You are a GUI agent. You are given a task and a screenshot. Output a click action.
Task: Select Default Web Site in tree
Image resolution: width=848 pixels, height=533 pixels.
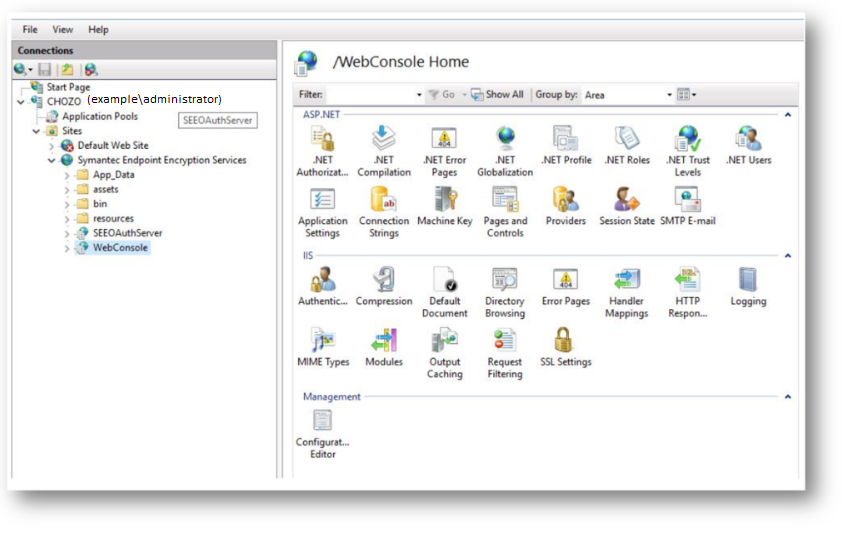(x=112, y=145)
